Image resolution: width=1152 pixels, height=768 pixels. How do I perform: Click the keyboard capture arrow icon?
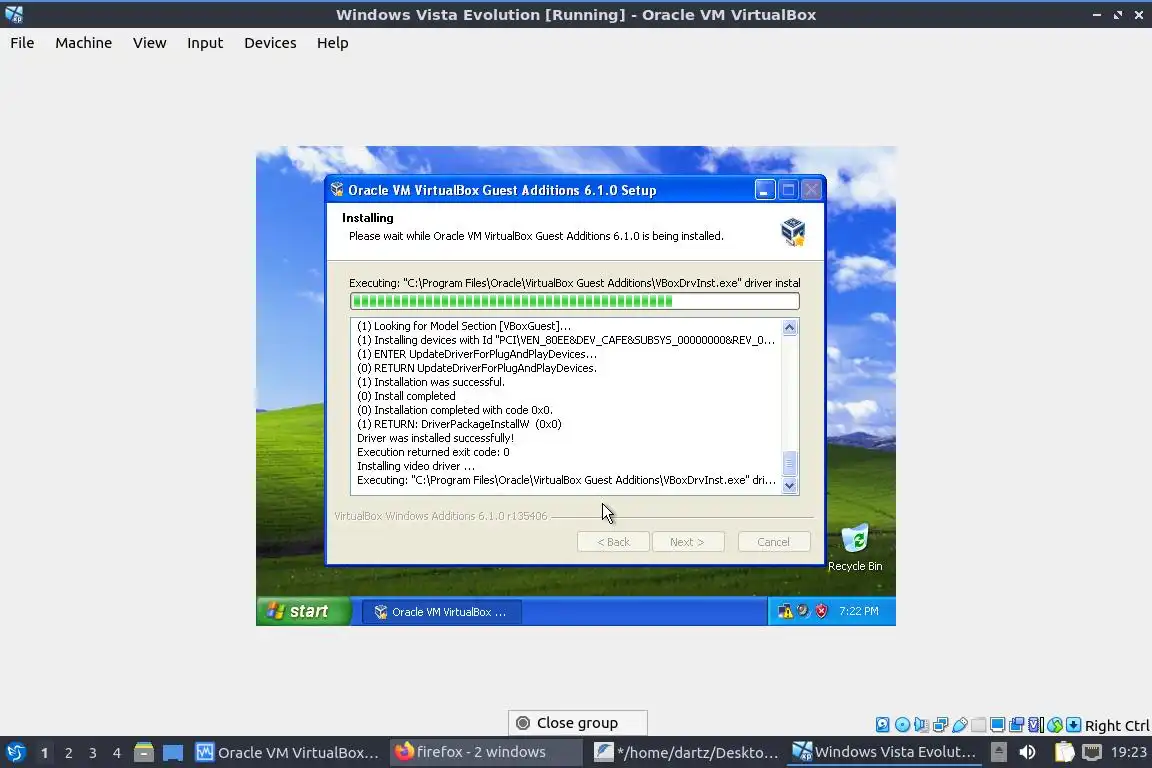click(x=1073, y=725)
